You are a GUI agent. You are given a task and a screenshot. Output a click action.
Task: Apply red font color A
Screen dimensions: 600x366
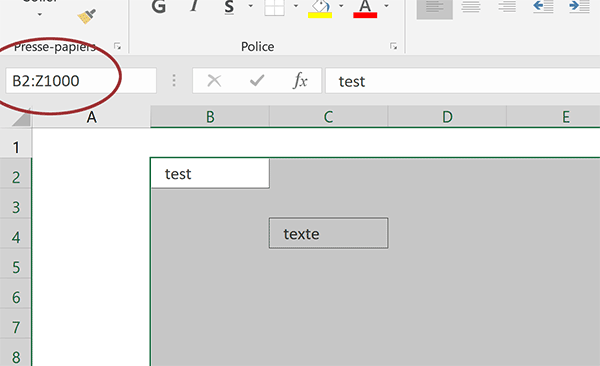(x=365, y=8)
